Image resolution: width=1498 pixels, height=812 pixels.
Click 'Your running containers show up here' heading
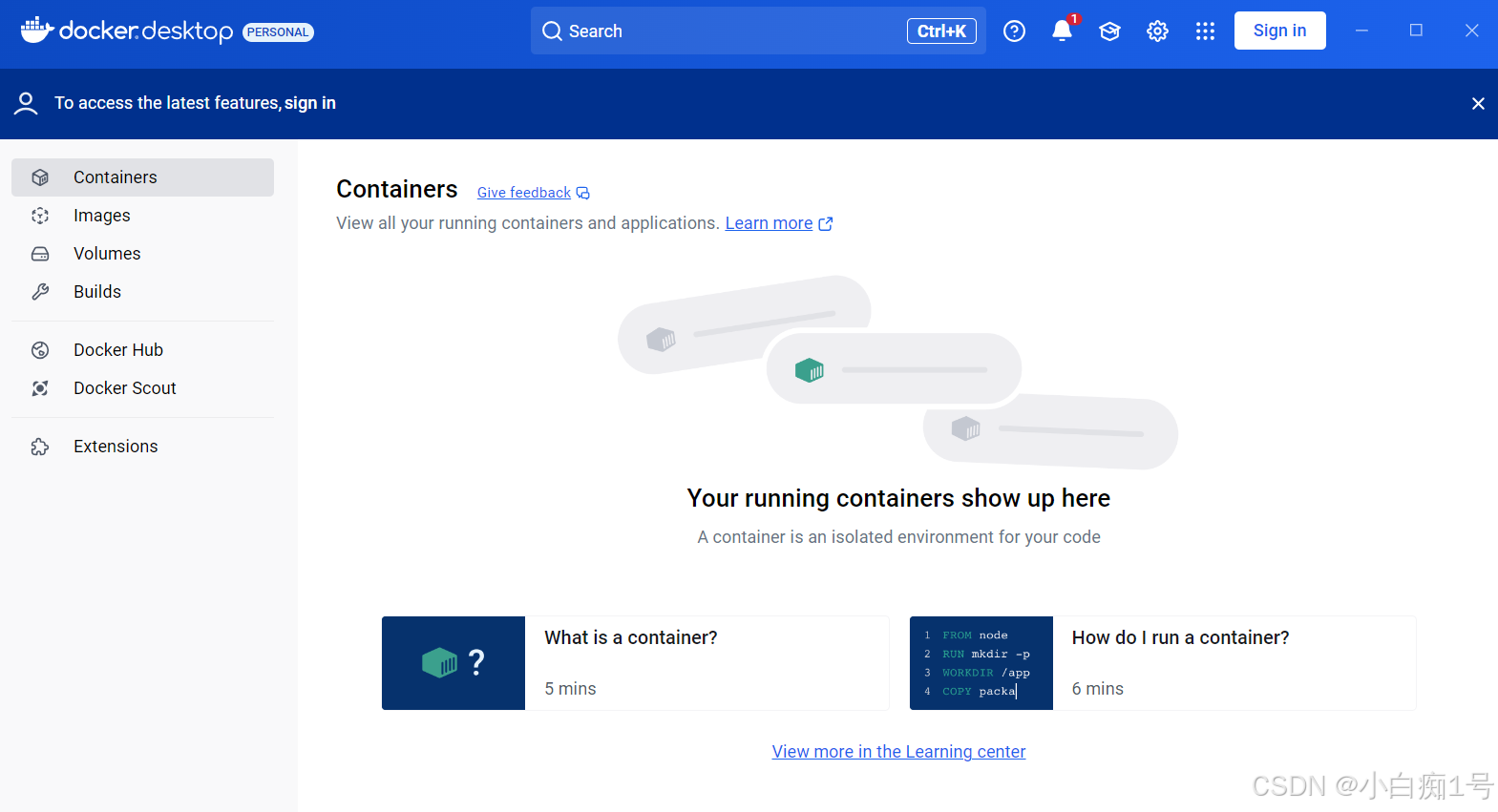(898, 498)
